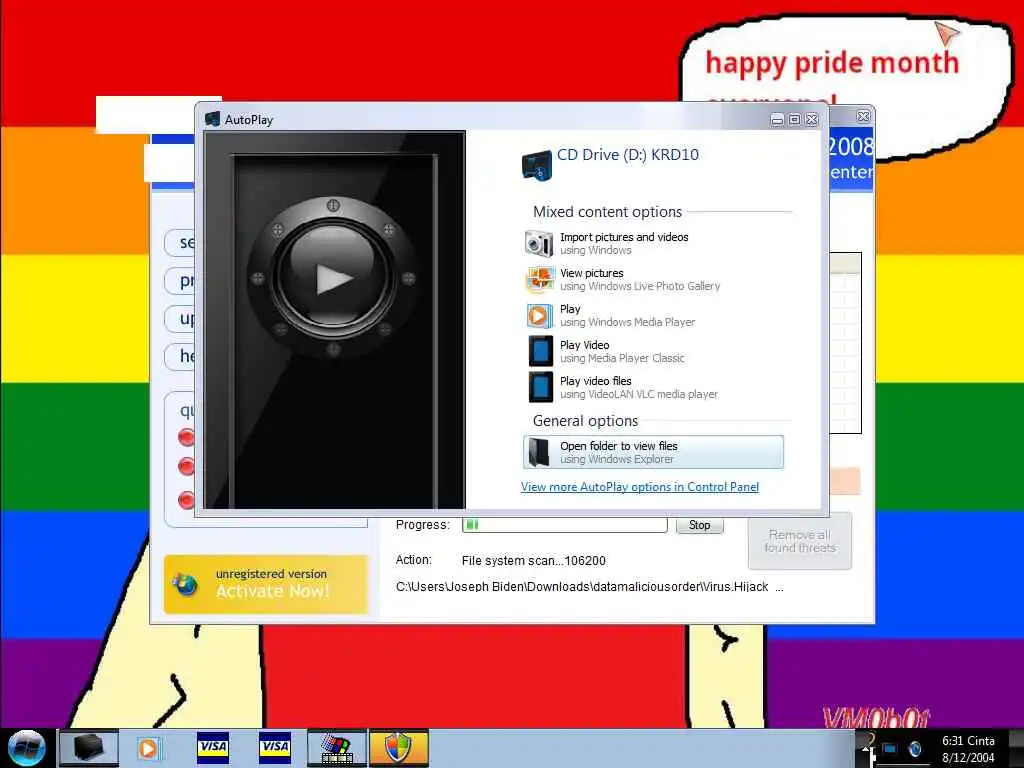Viewport: 1024px width, 768px height.
Task: Click the AutoPlay title bar icon
Action: [x=212, y=119]
